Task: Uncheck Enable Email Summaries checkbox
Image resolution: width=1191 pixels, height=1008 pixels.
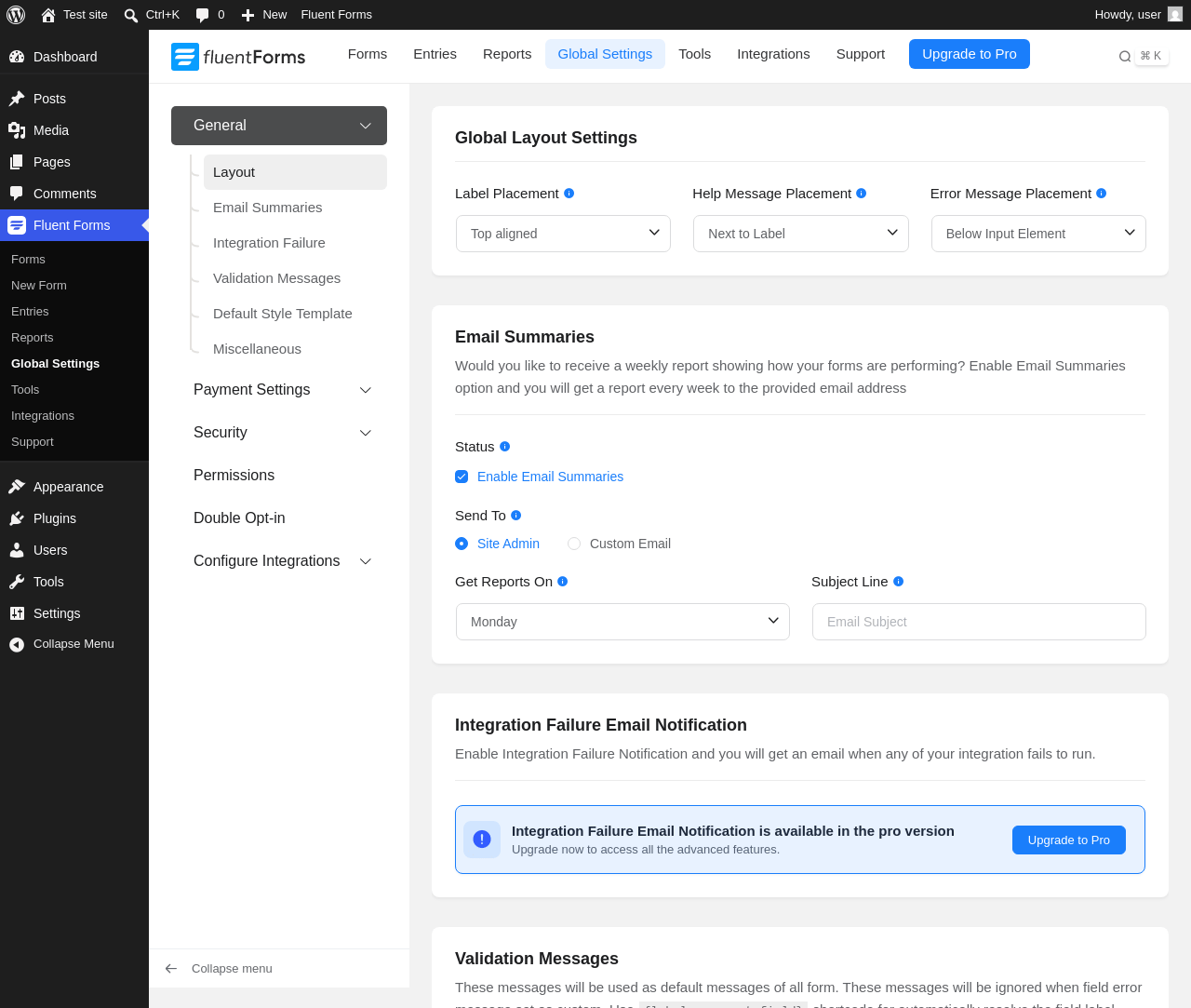Action: click(x=462, y=477)
